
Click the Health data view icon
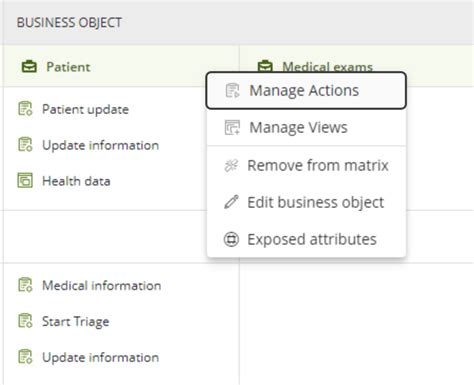point(25,180)
